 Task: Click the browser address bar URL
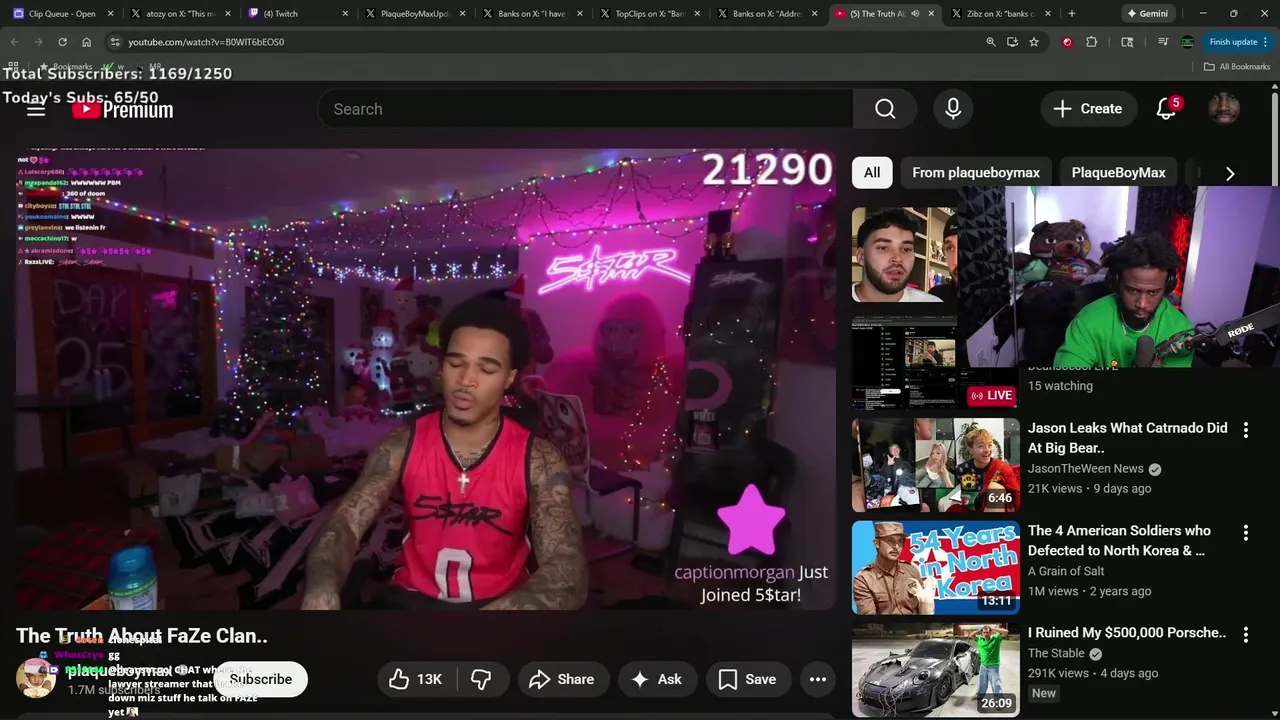coord(206,42)
